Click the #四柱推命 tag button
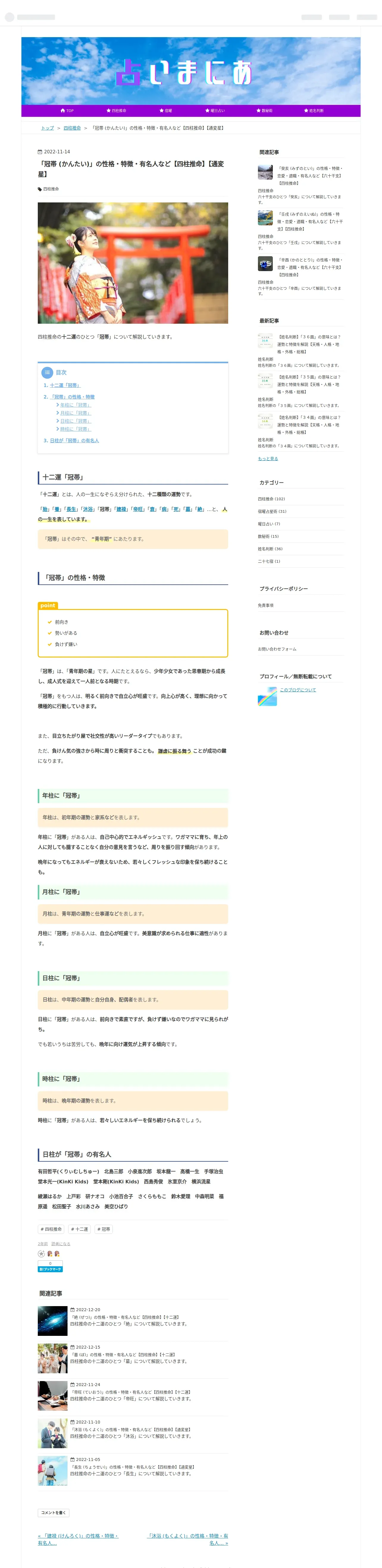 coord(51,1229)
